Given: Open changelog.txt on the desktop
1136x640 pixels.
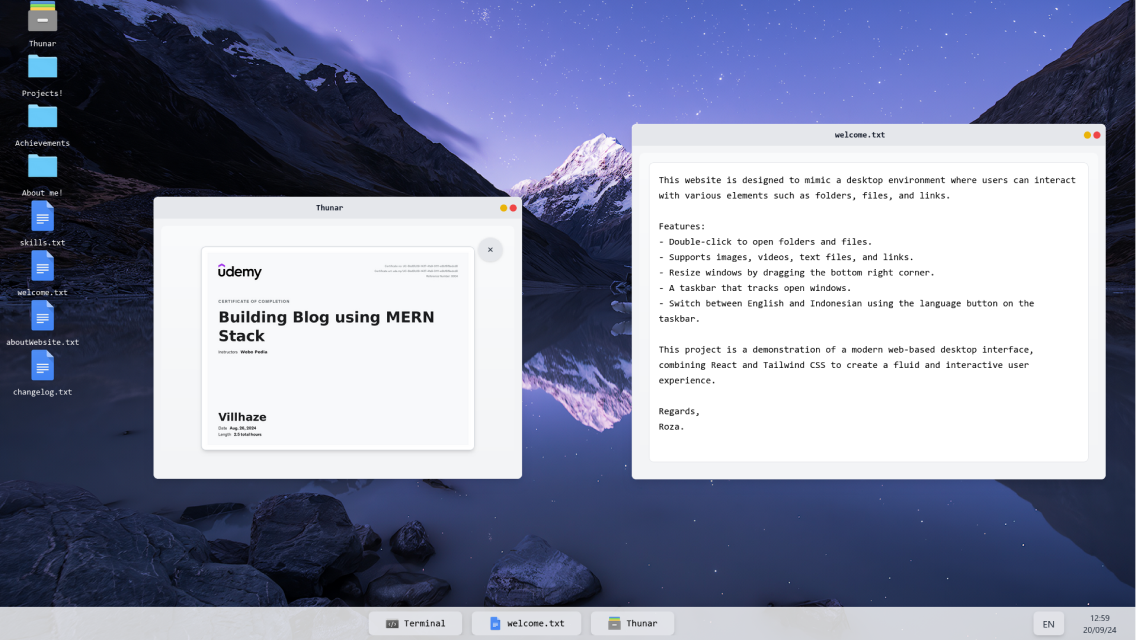Looking at the screenshot, I should 41,367.
